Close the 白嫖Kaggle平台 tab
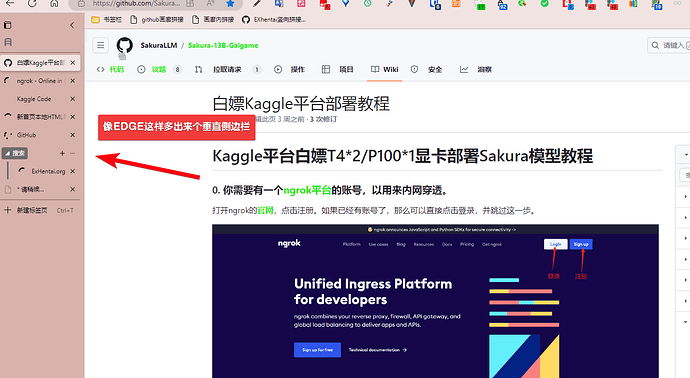Image resolution: width=690 pixels, height=378 pixels. point(73,62)
